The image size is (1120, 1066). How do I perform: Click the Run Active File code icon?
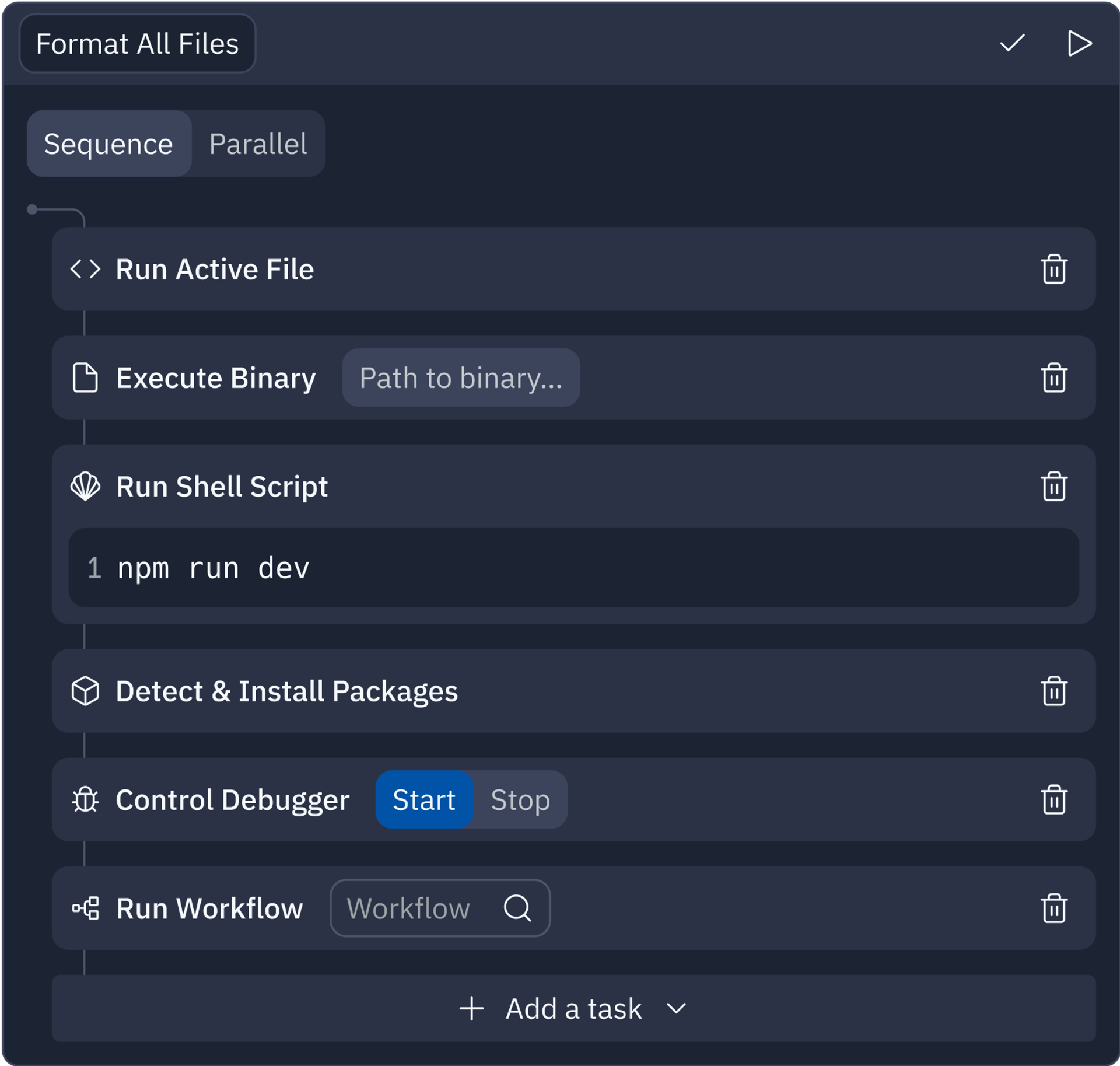86,268
